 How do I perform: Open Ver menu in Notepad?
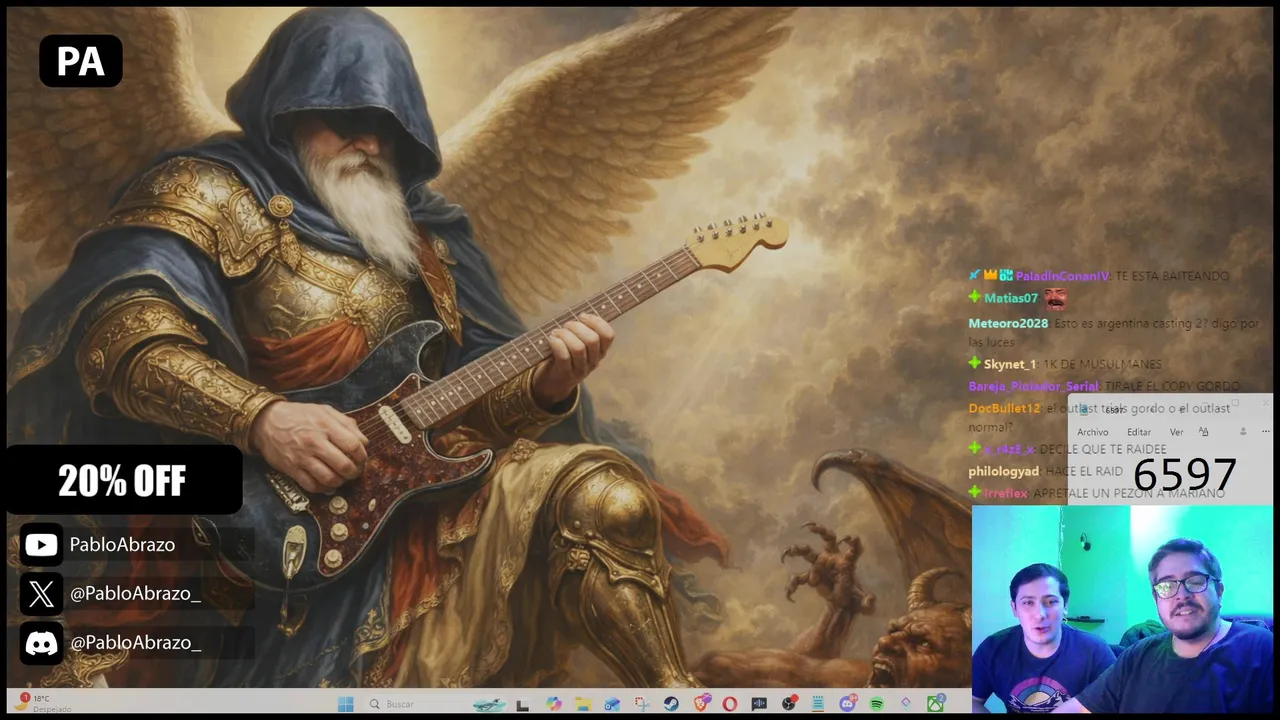(1176, 432)
